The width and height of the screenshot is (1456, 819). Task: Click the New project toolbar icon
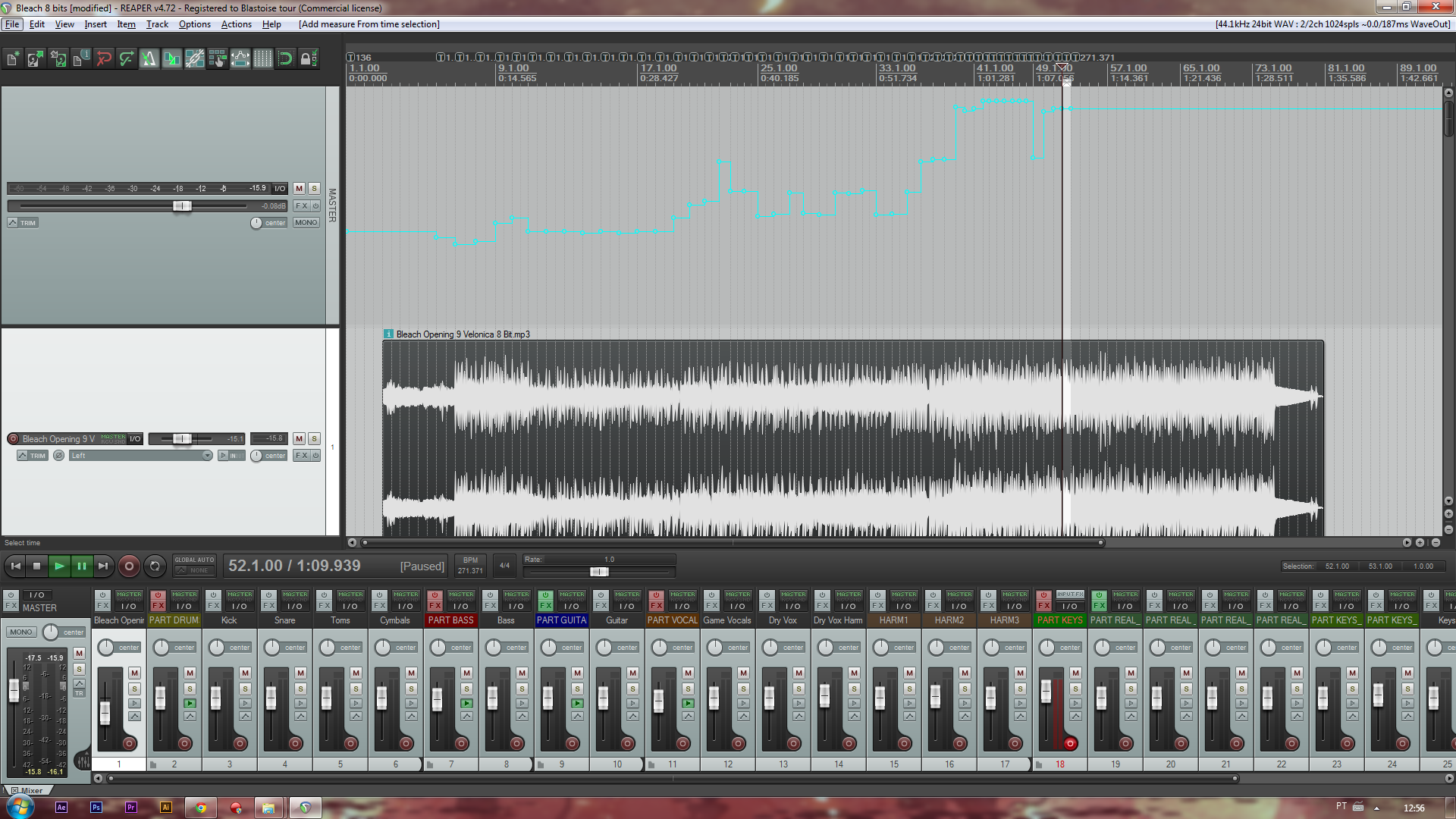point(13,58)
